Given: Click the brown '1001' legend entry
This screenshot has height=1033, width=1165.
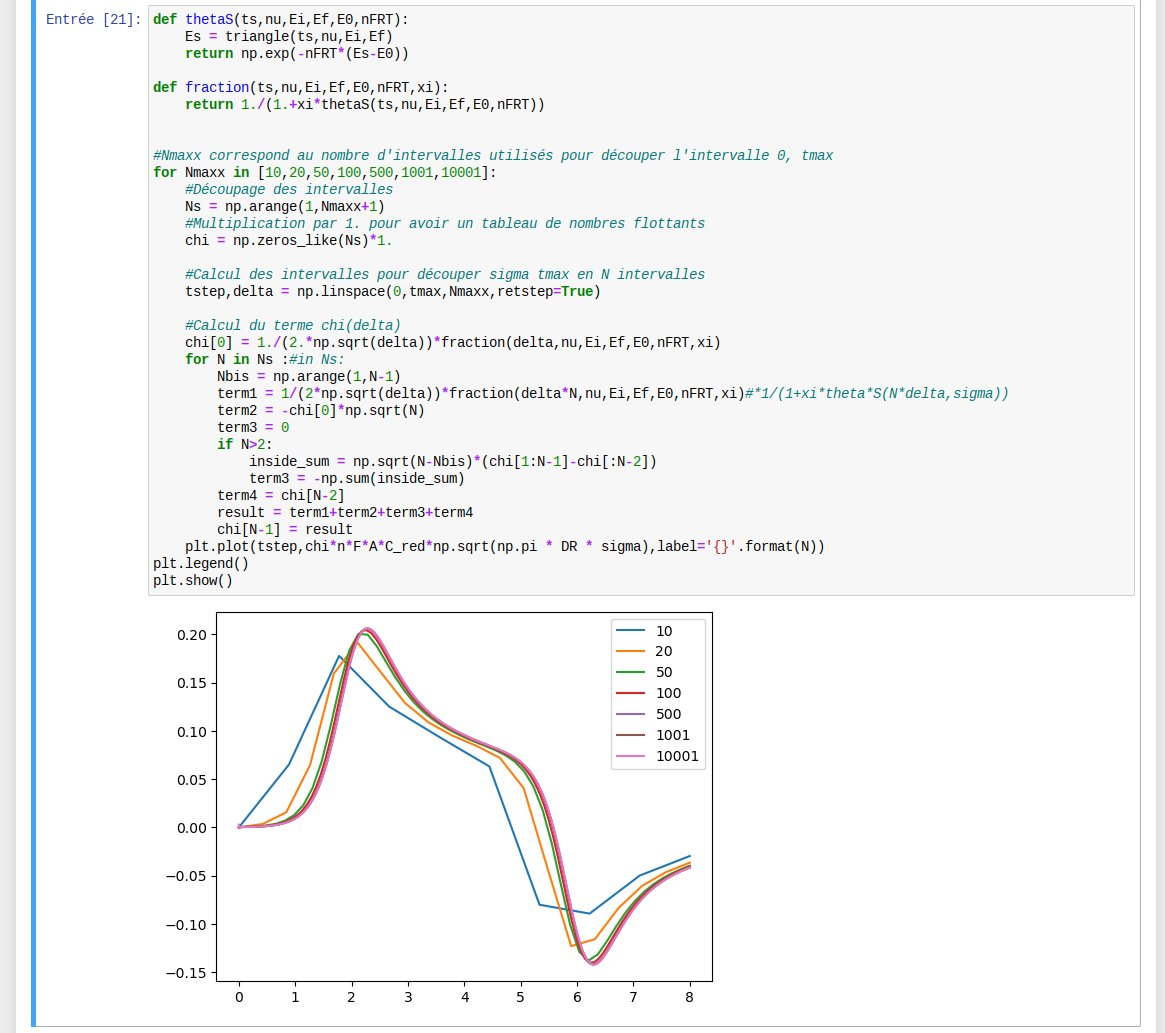Looking at the screenshot, I should pyautogui.click(x=652, y=735).
